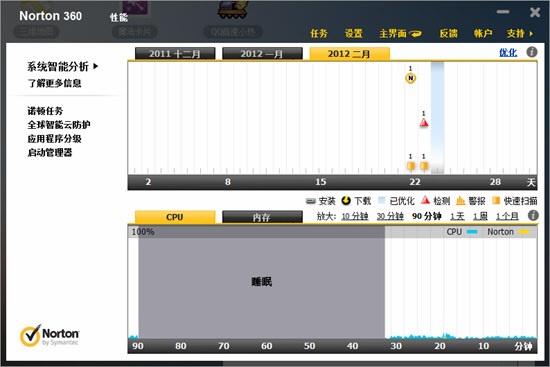Viewport: 550px width, 367px height.
Task: Open the 反馈 feedback link
Action: pyautogui.click(x=448, y=33)
